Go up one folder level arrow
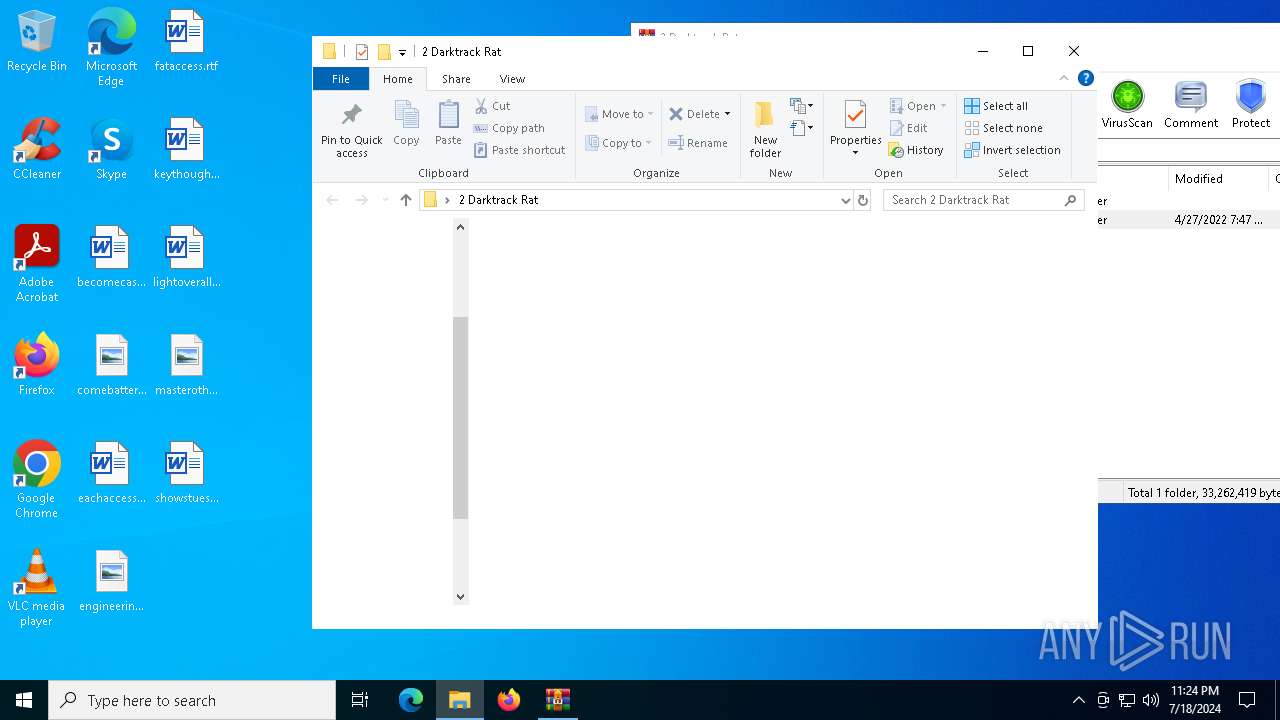The image size is (1280, 720). point(405,200)
